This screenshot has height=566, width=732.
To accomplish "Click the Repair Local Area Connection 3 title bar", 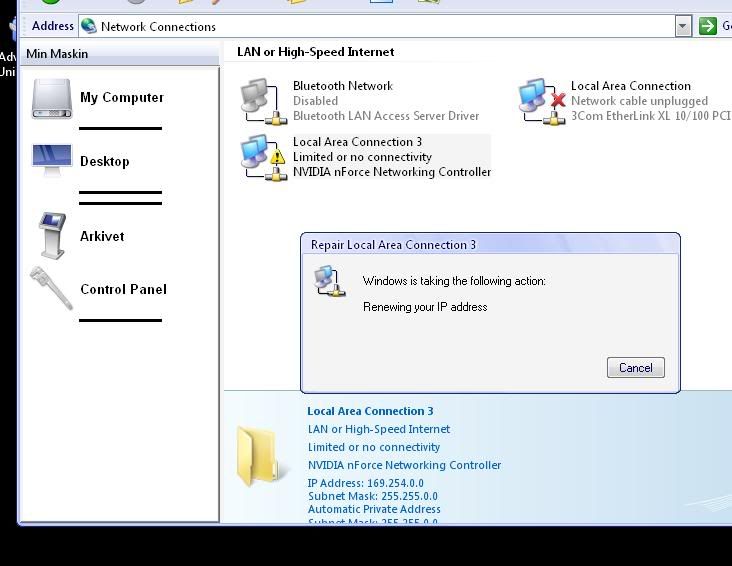I will (490, 245).
